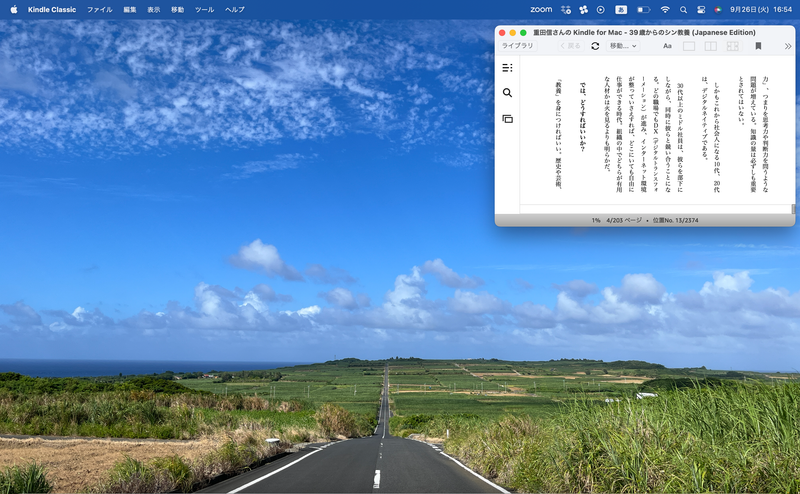Open the Aa font settings

(x=667, y=46)
